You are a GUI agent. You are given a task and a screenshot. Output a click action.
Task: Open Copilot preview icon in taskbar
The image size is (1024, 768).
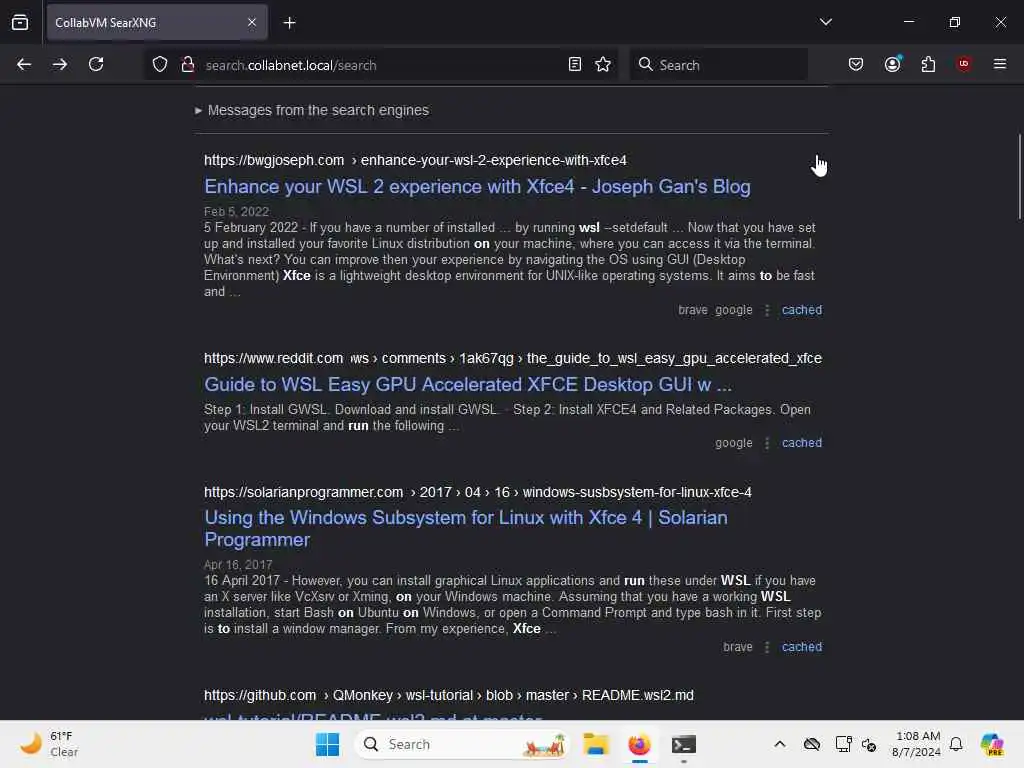coord(992,744)
